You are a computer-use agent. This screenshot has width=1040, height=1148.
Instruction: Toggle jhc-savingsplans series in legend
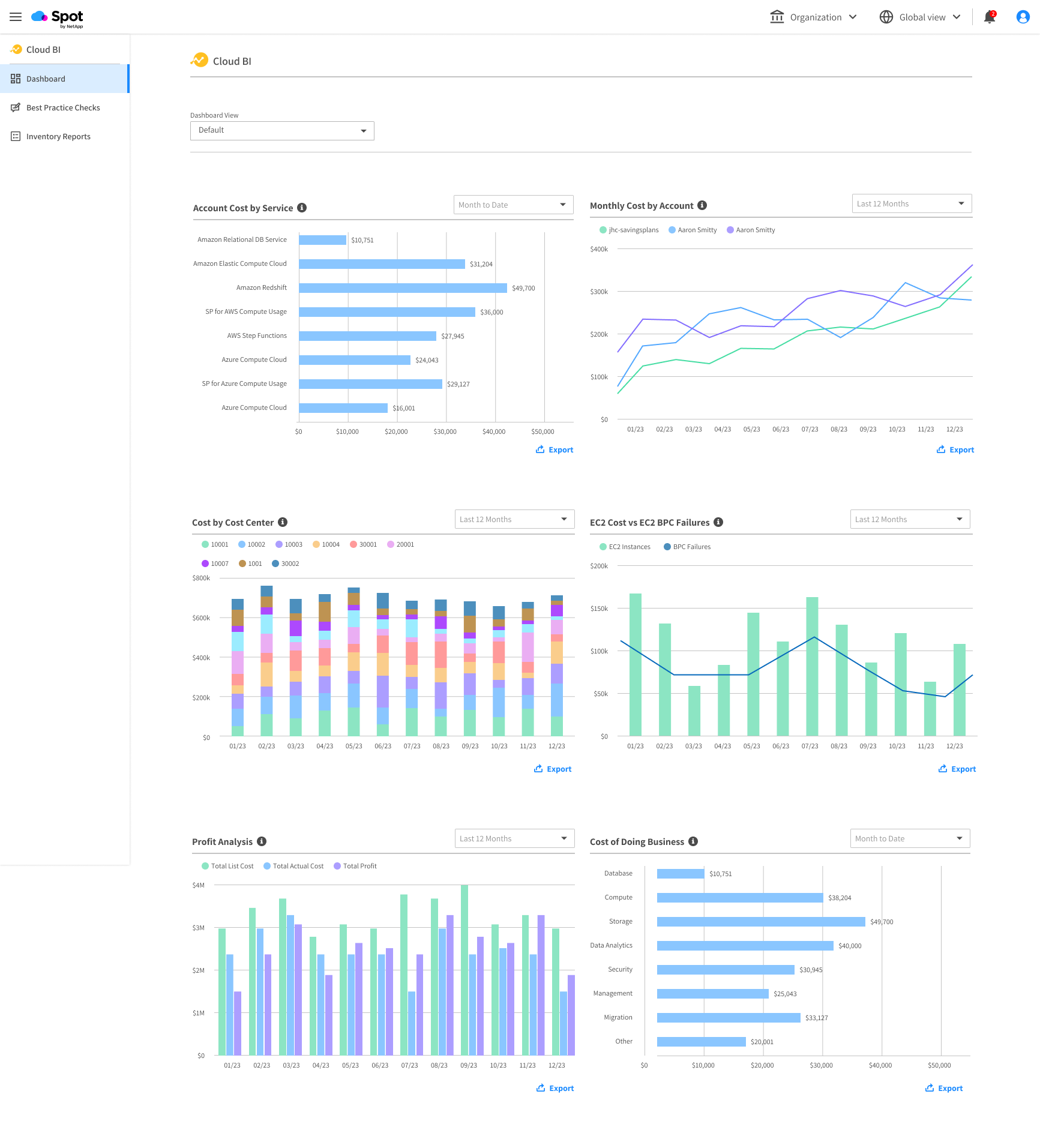coord(629,230)
